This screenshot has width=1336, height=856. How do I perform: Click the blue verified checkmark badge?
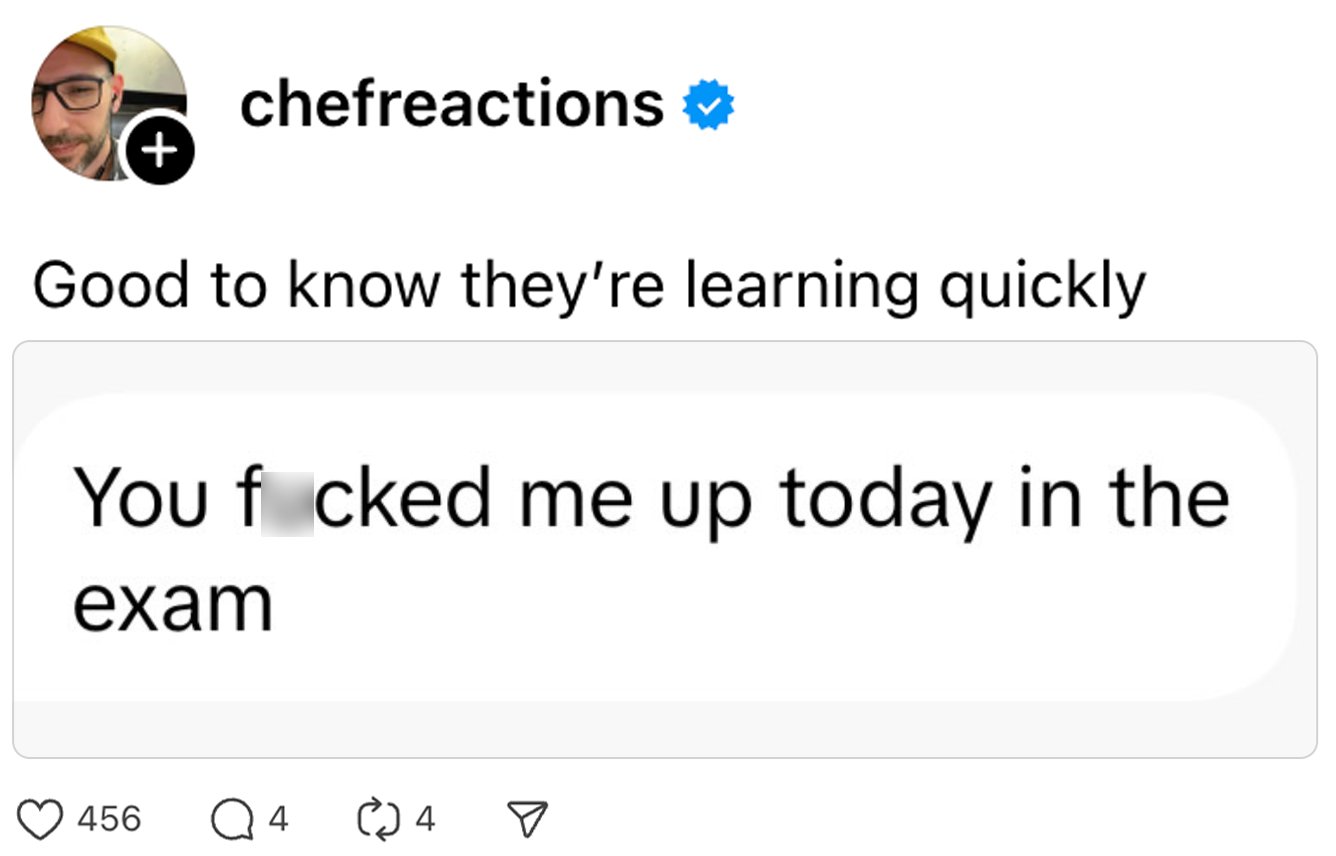click(x=708, y=106)
